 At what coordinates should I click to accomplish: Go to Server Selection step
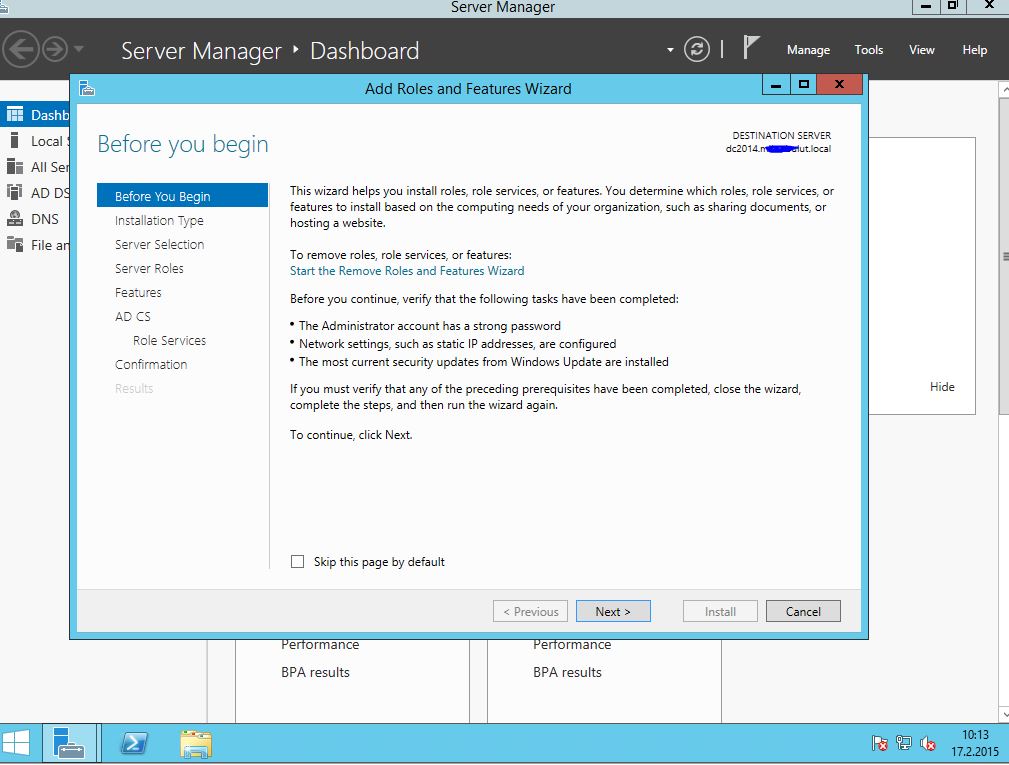(160, 244)
